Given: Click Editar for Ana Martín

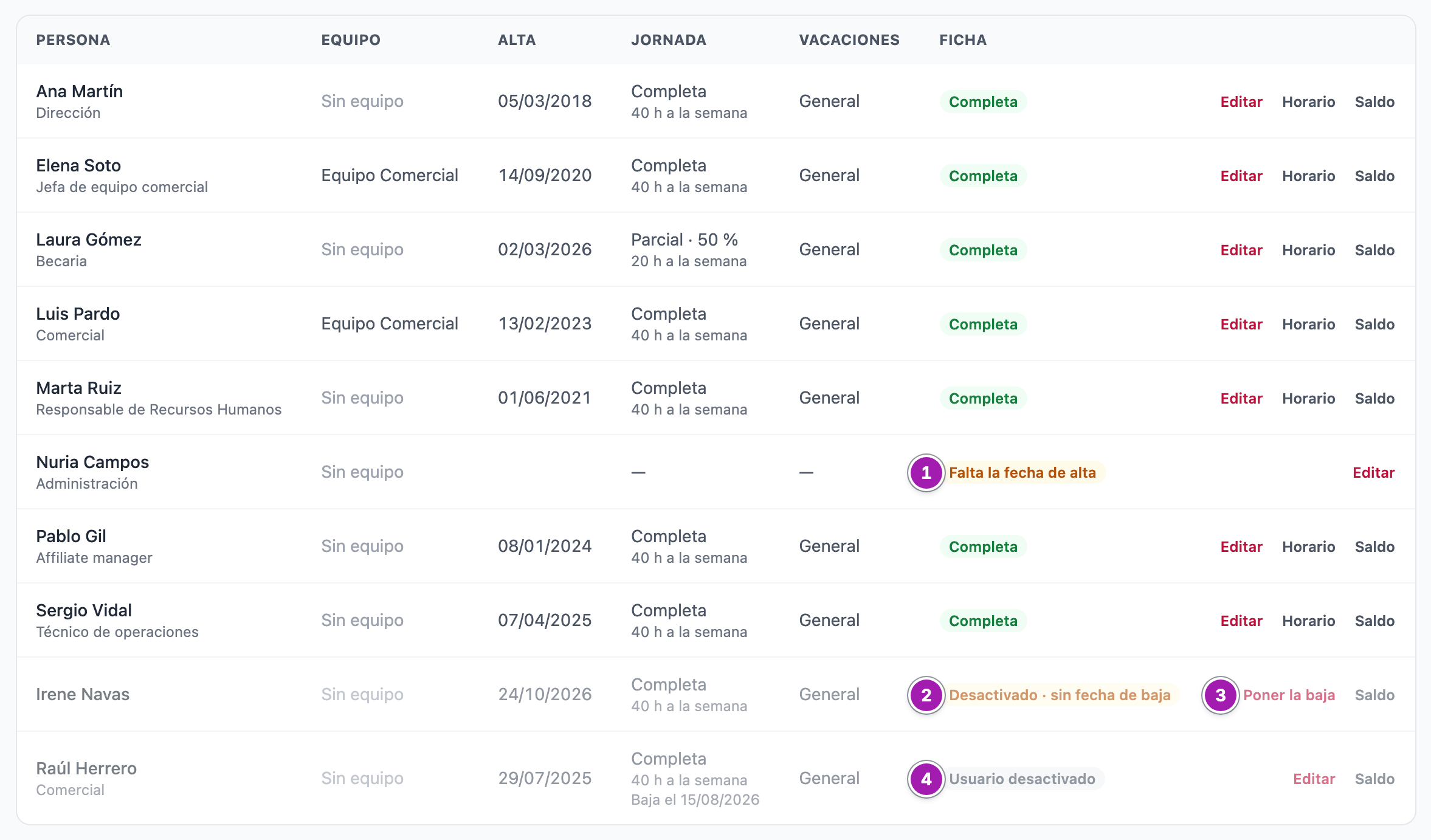Looking at the screenshot, I should pyautogui.click(x=1241, y=102).
